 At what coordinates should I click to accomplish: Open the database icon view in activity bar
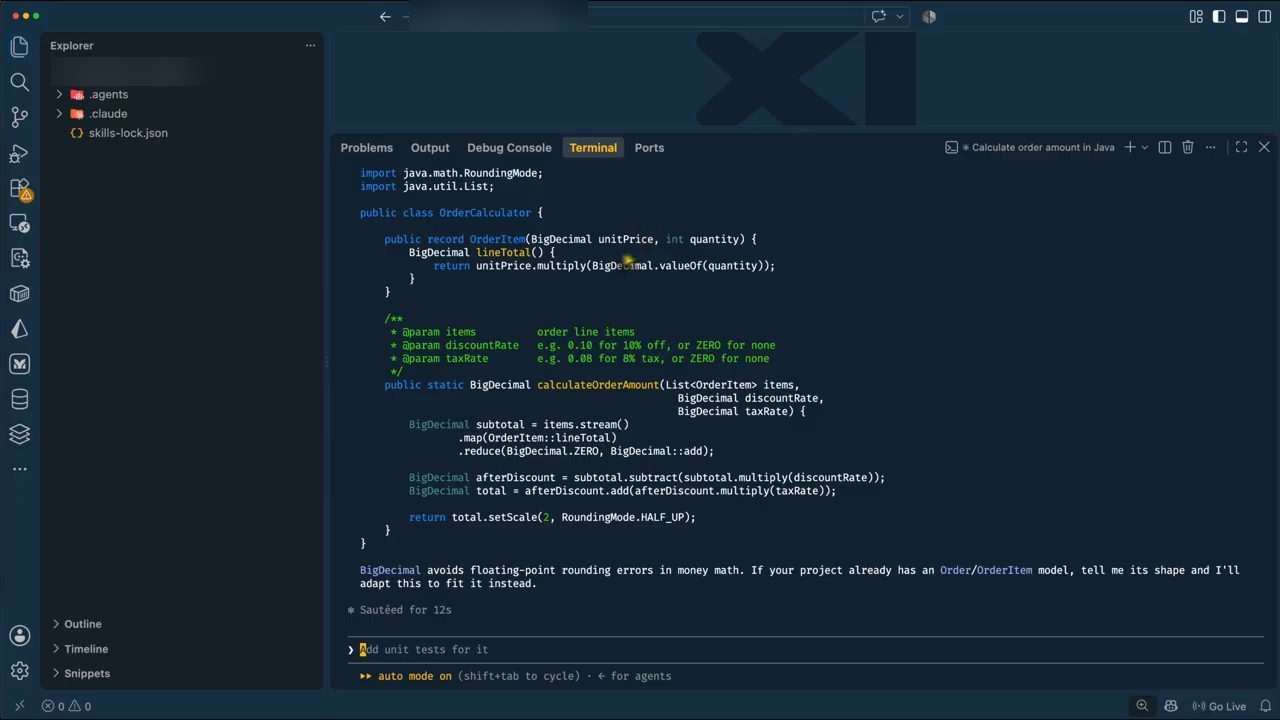[19, 399]
